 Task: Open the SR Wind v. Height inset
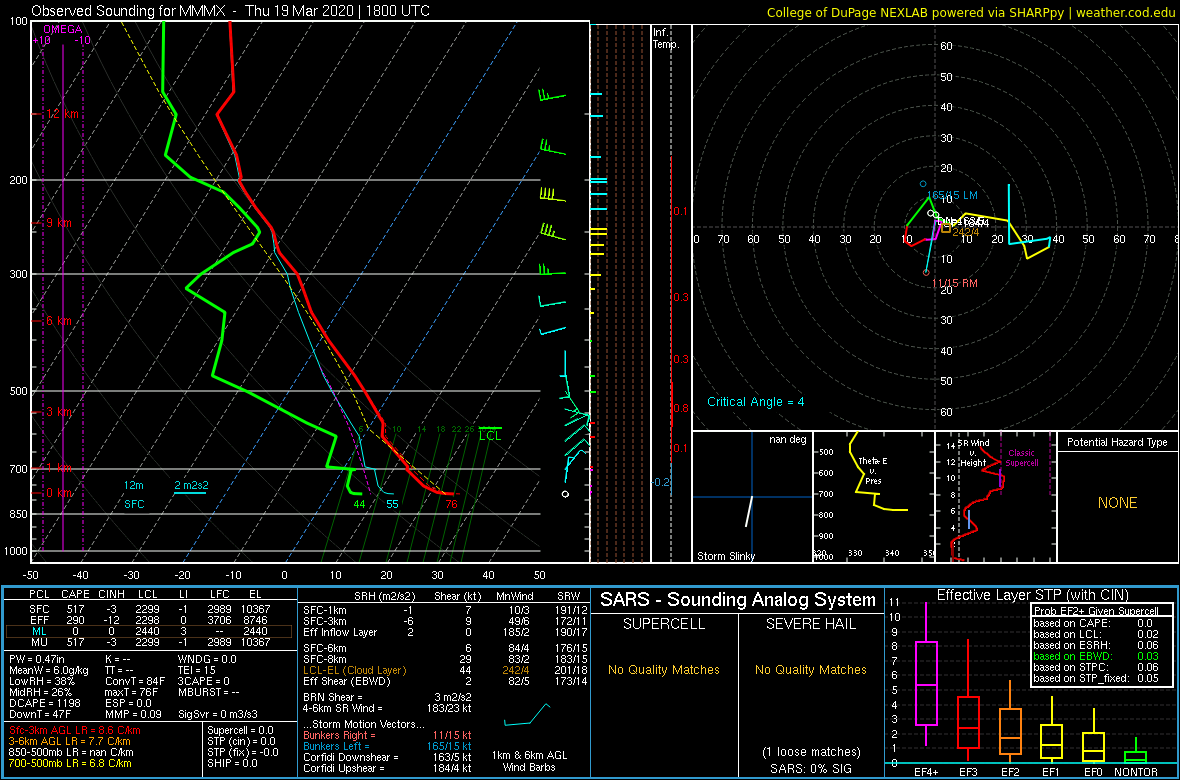(996, 497)
